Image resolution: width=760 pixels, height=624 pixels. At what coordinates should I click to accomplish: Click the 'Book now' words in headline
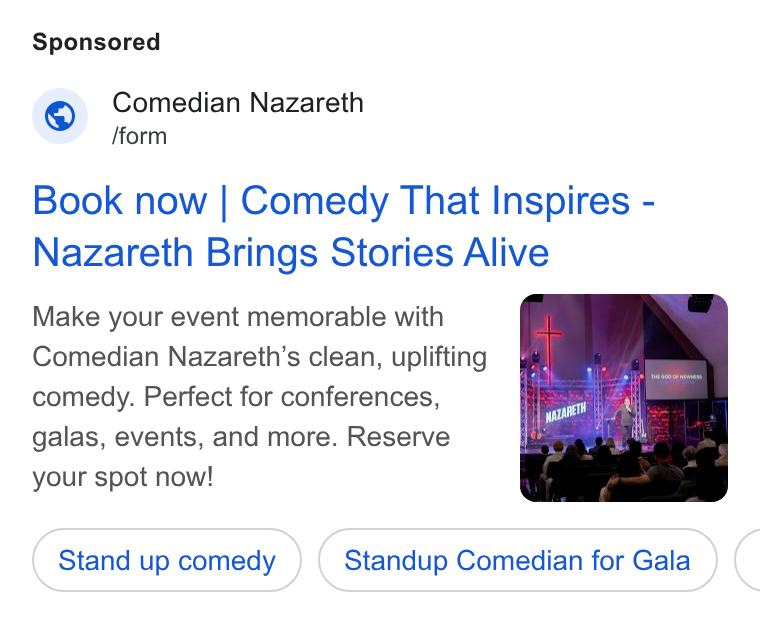(x=120, y=201)
